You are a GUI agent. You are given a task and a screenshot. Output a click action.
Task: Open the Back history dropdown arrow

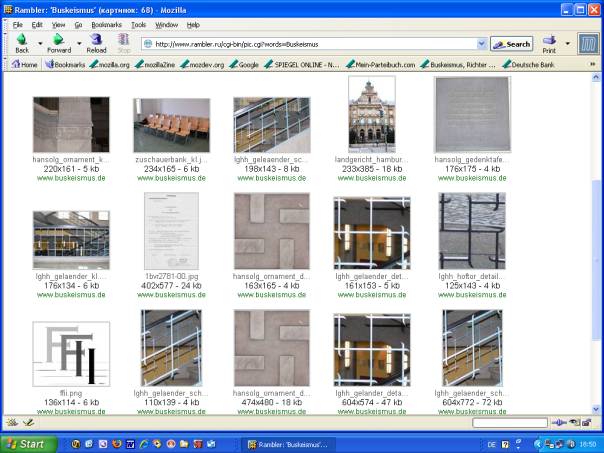[x=40, y=44]
